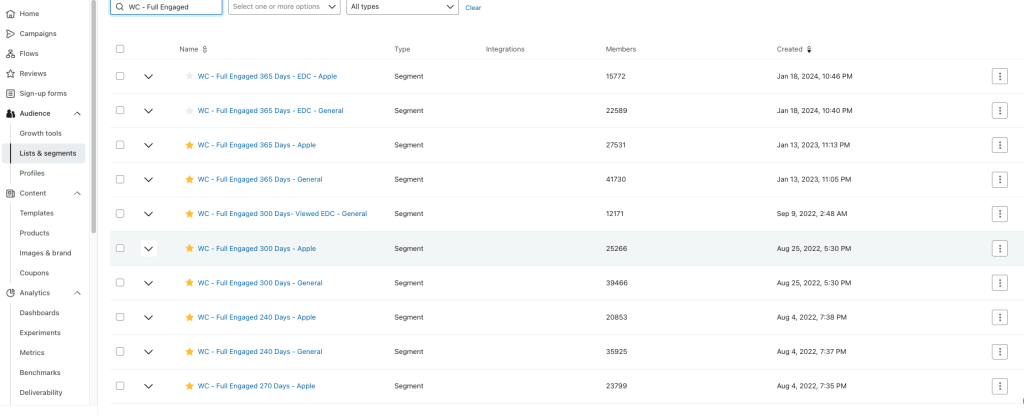Open WC - Full Engaged 270 Days - Apple segment
Screen dimensions: 1024x416
pyautogui.click(x=256, y=386)
